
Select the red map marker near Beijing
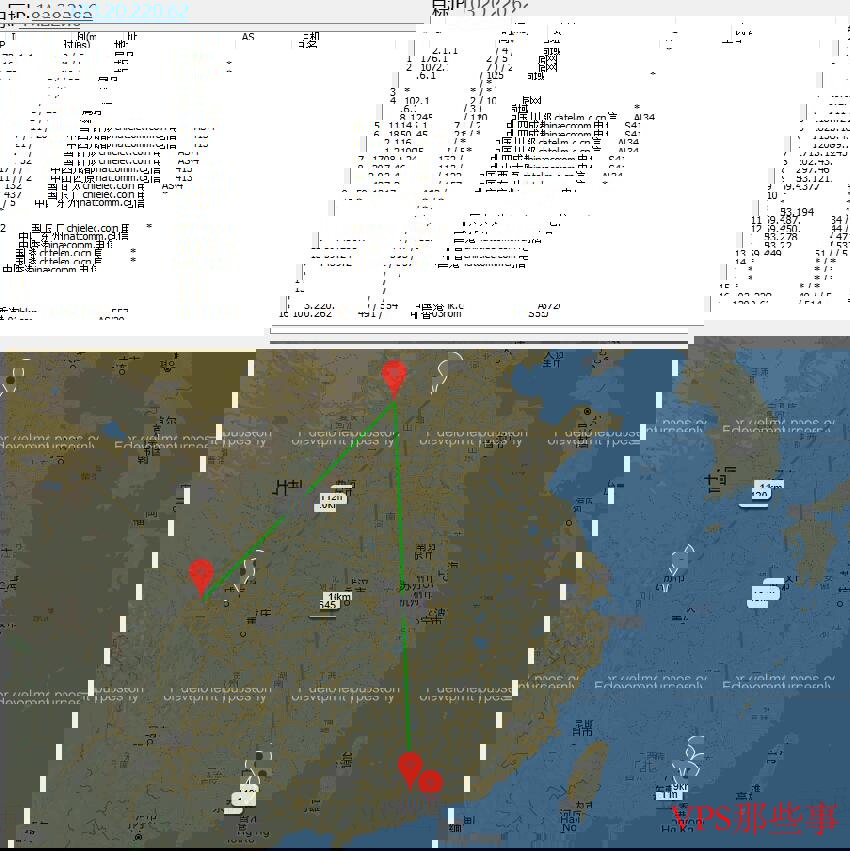pyautogui.click(x=395, y=375)
